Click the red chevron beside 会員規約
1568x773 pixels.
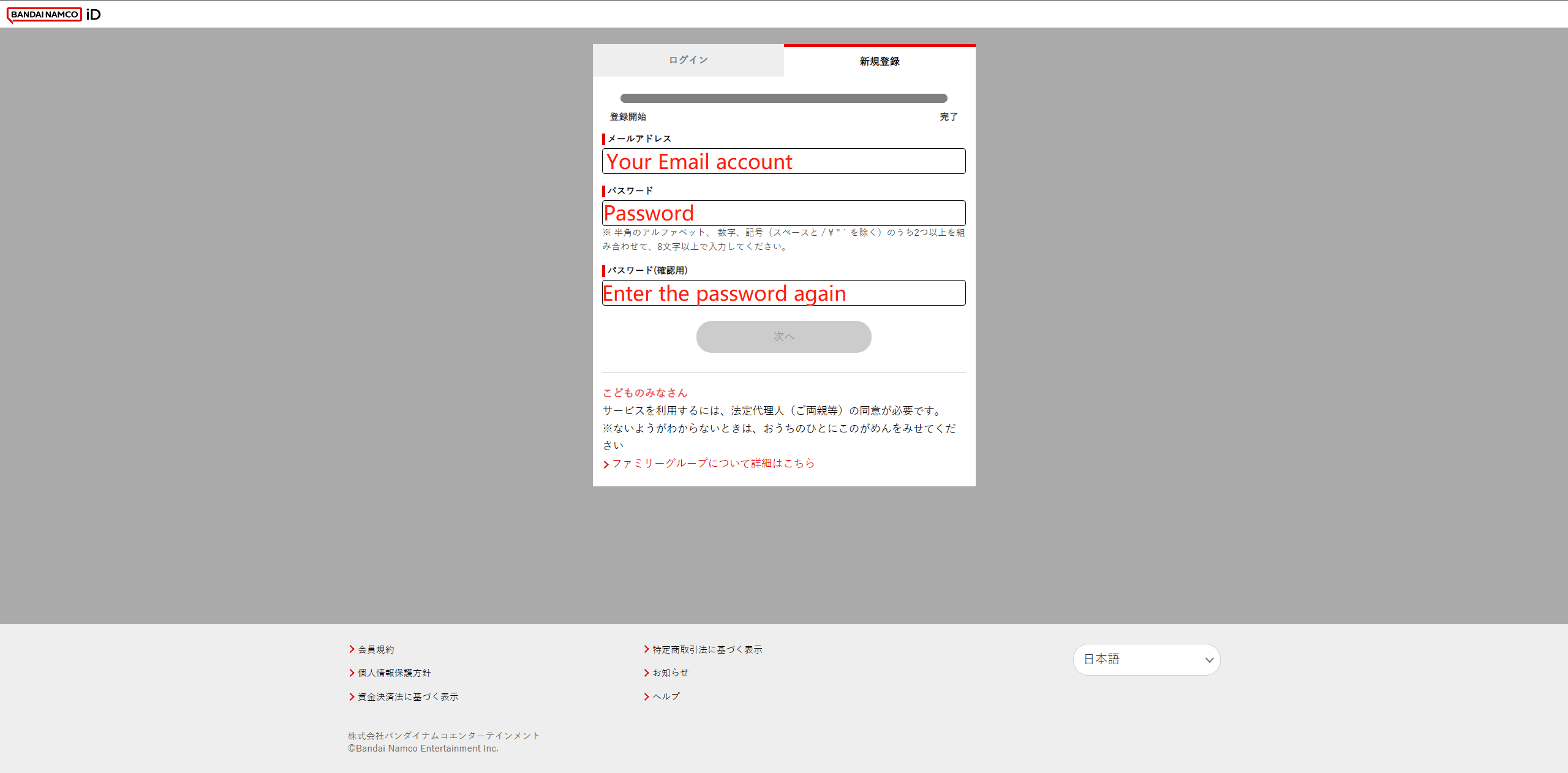click(352, 649)
